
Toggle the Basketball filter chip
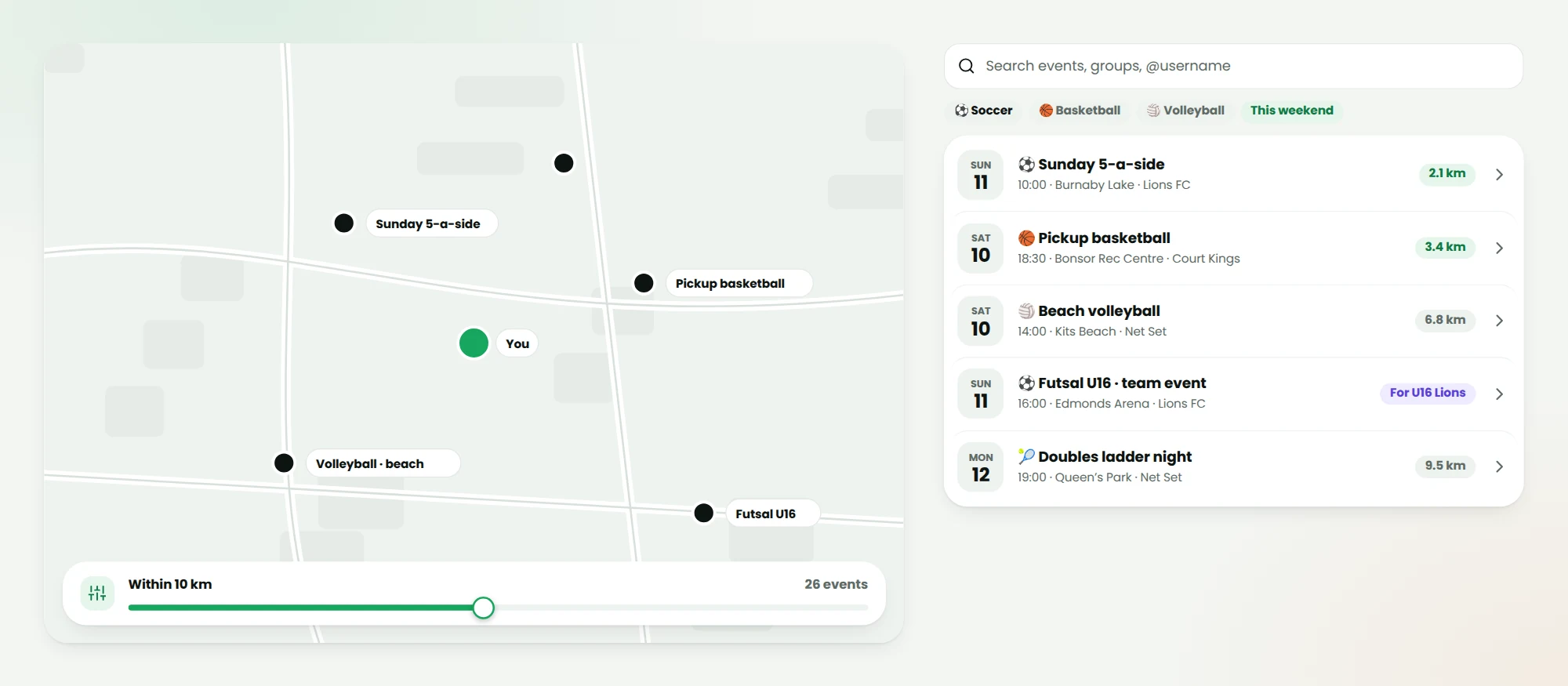1080,111
